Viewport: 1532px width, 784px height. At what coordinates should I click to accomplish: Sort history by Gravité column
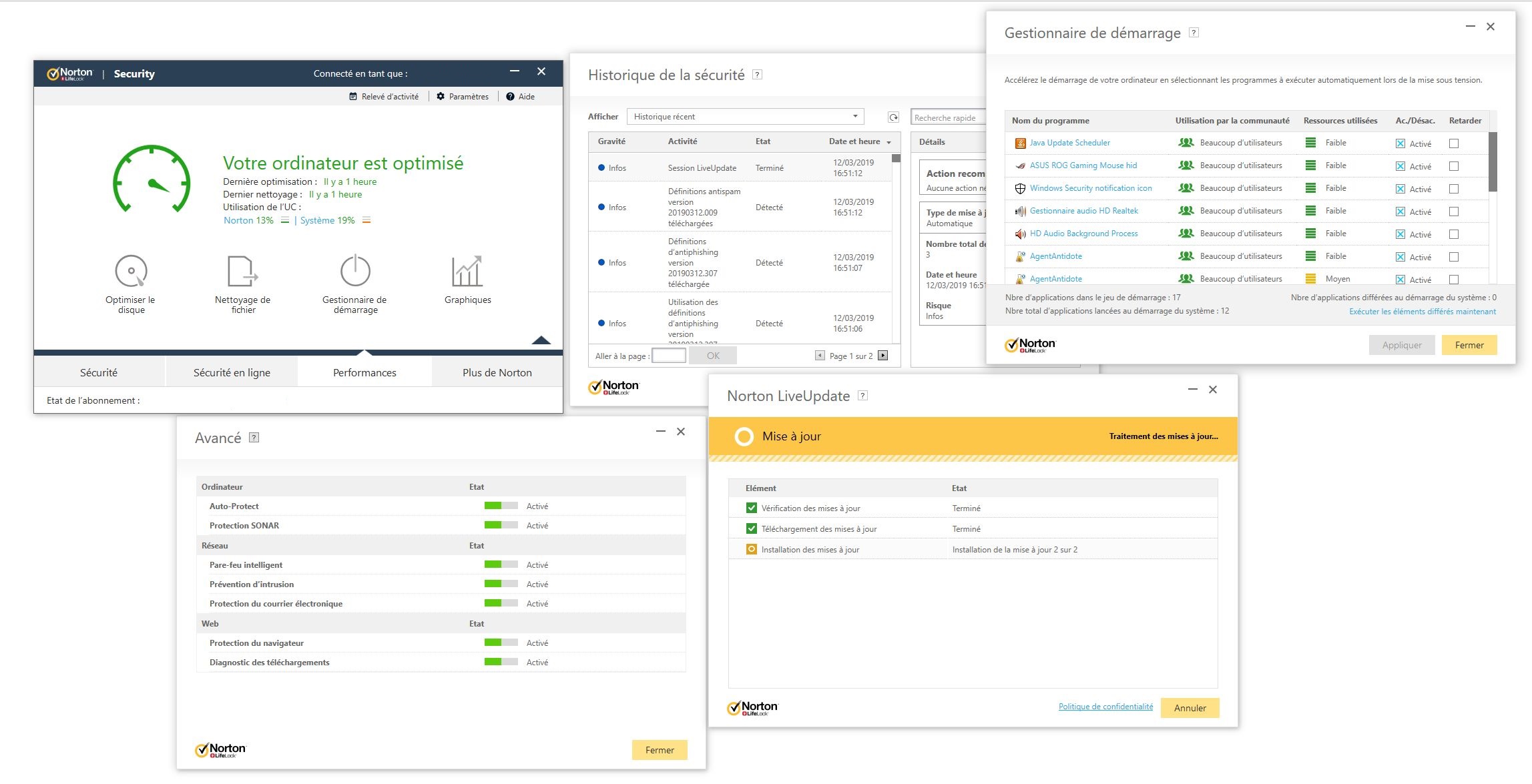[611, 141]
